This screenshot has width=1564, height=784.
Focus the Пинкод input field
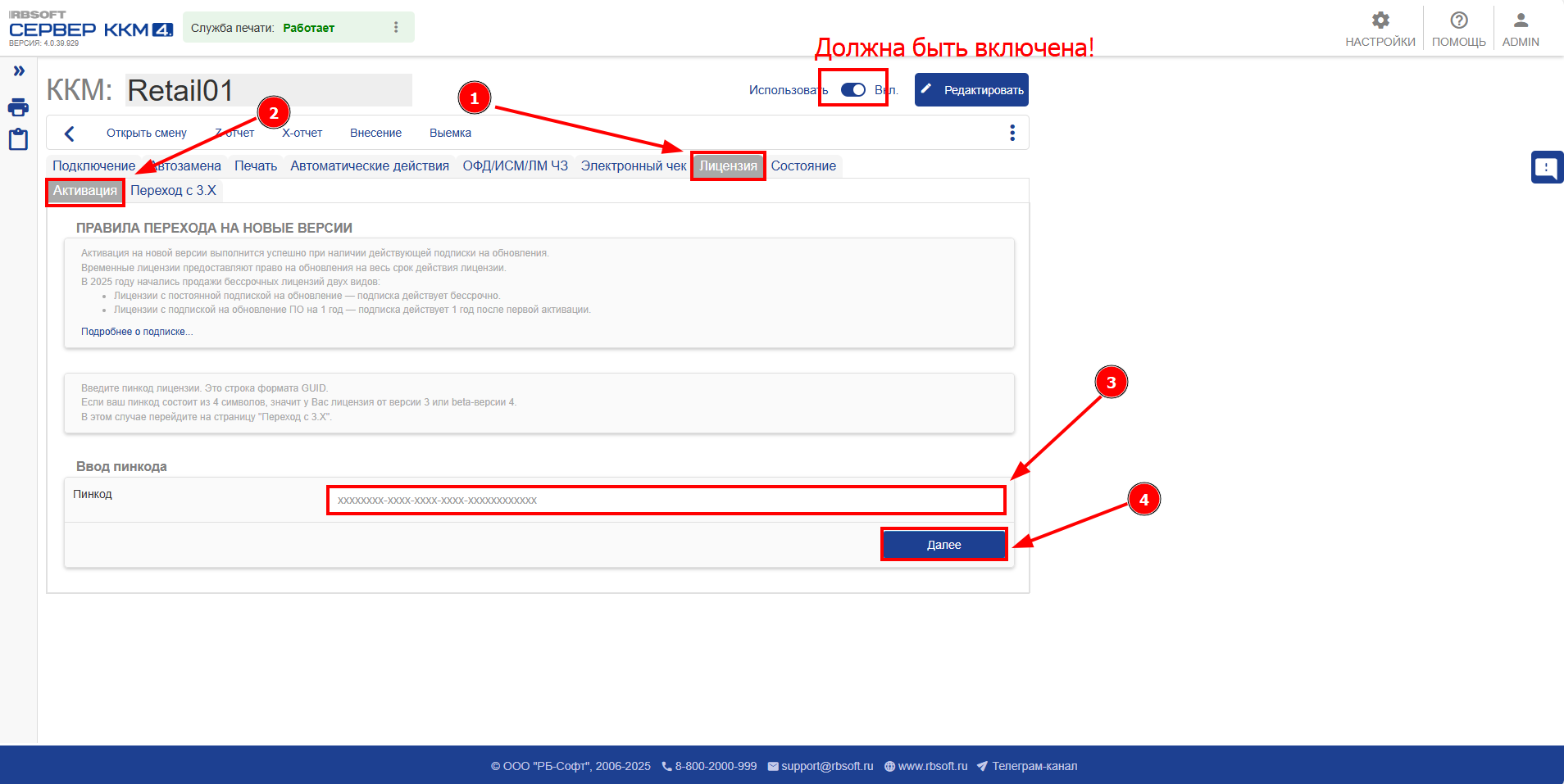[666, 501]
